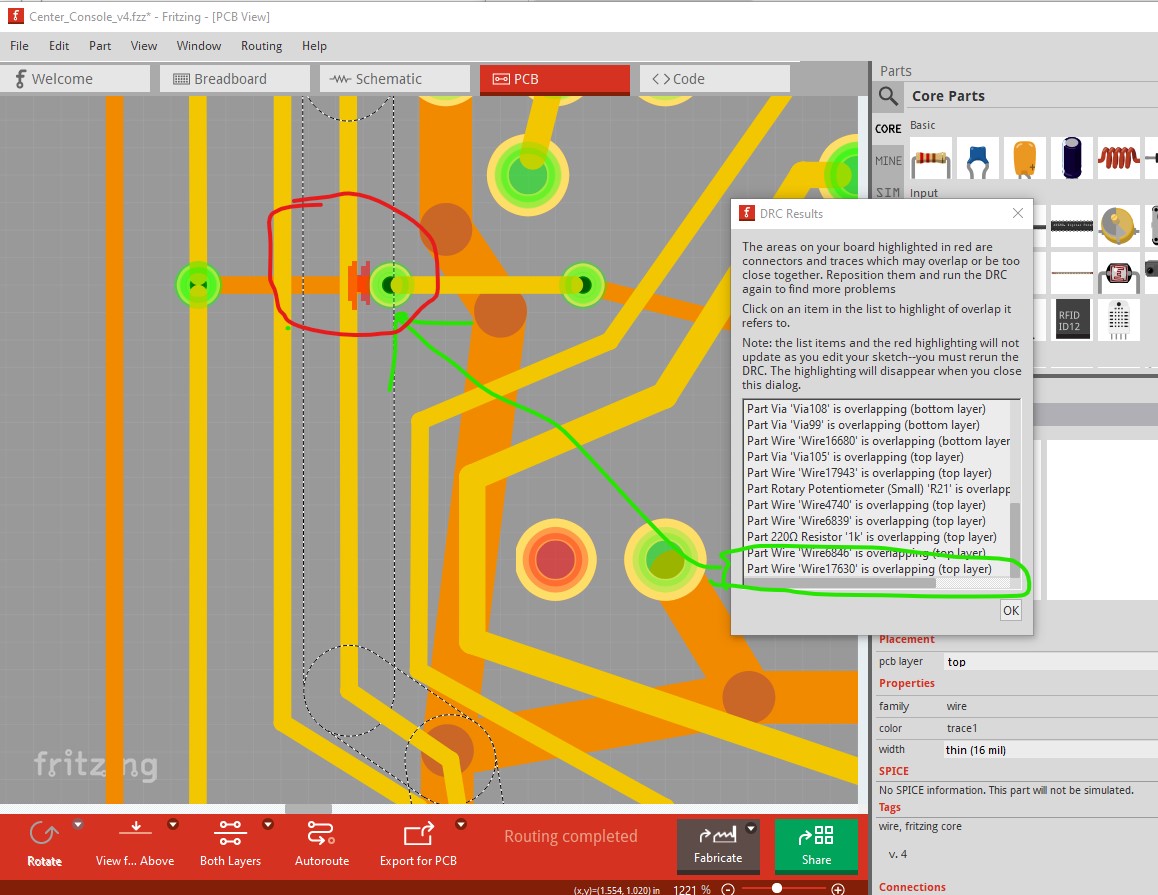Open the Rotate options dropdown arrow
The width and height of the screenshot is (1158, 895).
[x=78, y=825]
